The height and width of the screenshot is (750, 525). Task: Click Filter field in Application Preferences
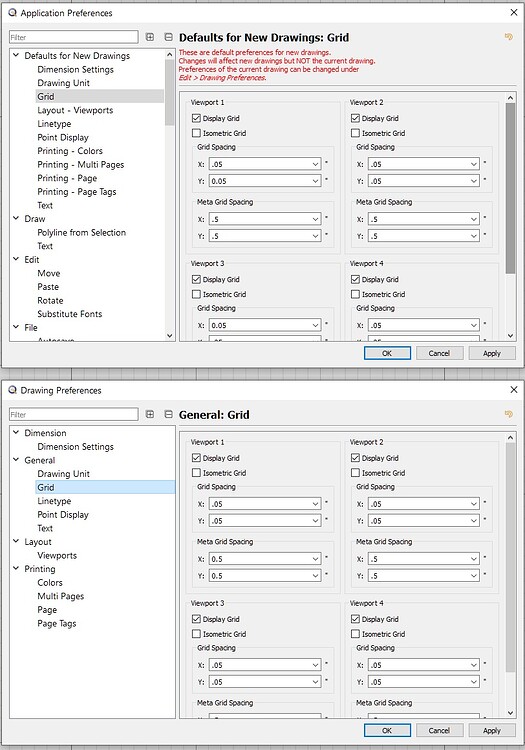74,37
